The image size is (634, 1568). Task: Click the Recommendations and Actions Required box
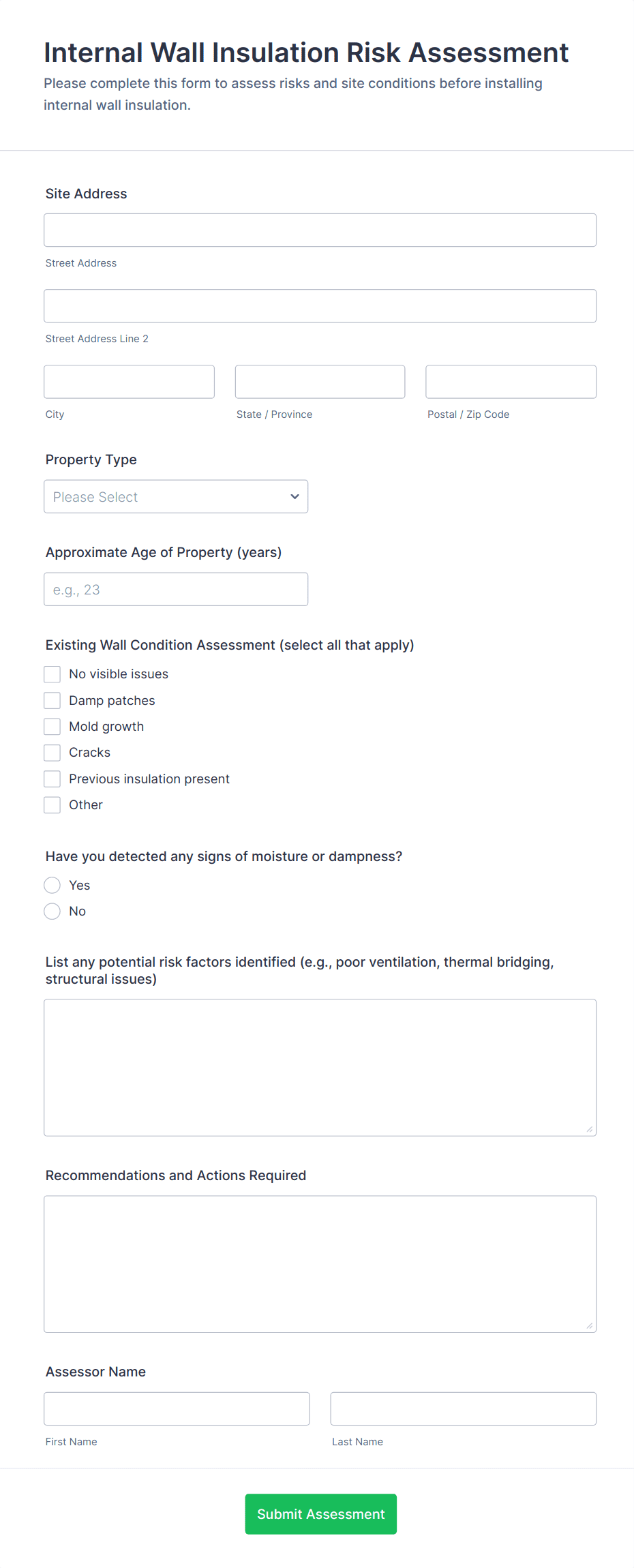coord(320,1264)
